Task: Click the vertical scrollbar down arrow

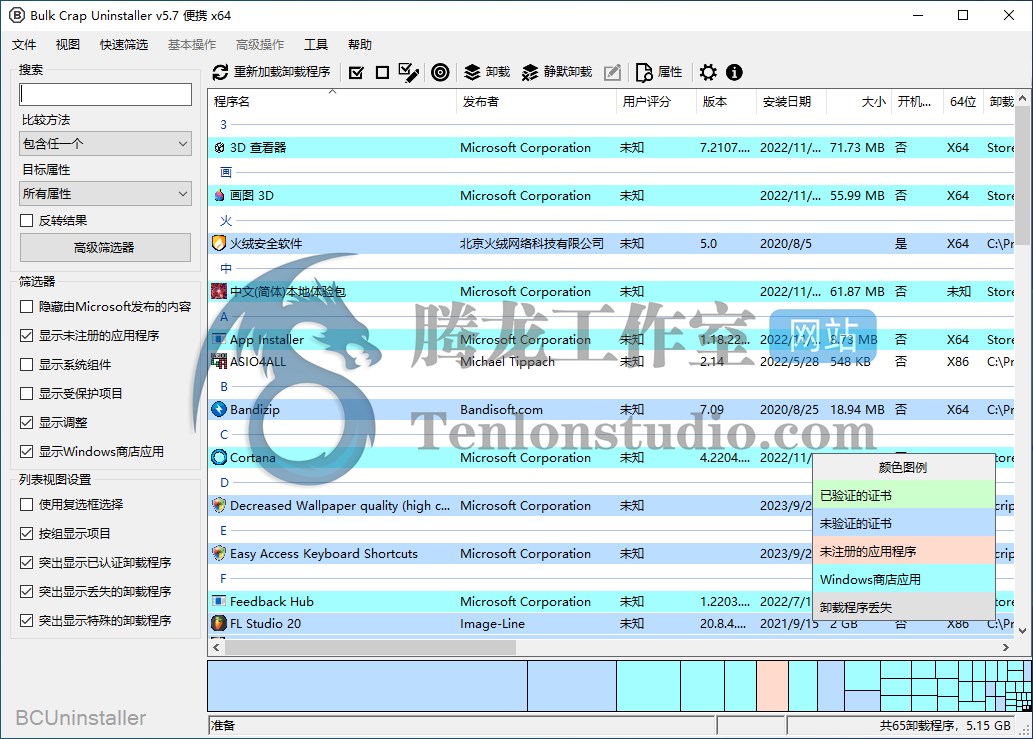Action: (1022, 630)
